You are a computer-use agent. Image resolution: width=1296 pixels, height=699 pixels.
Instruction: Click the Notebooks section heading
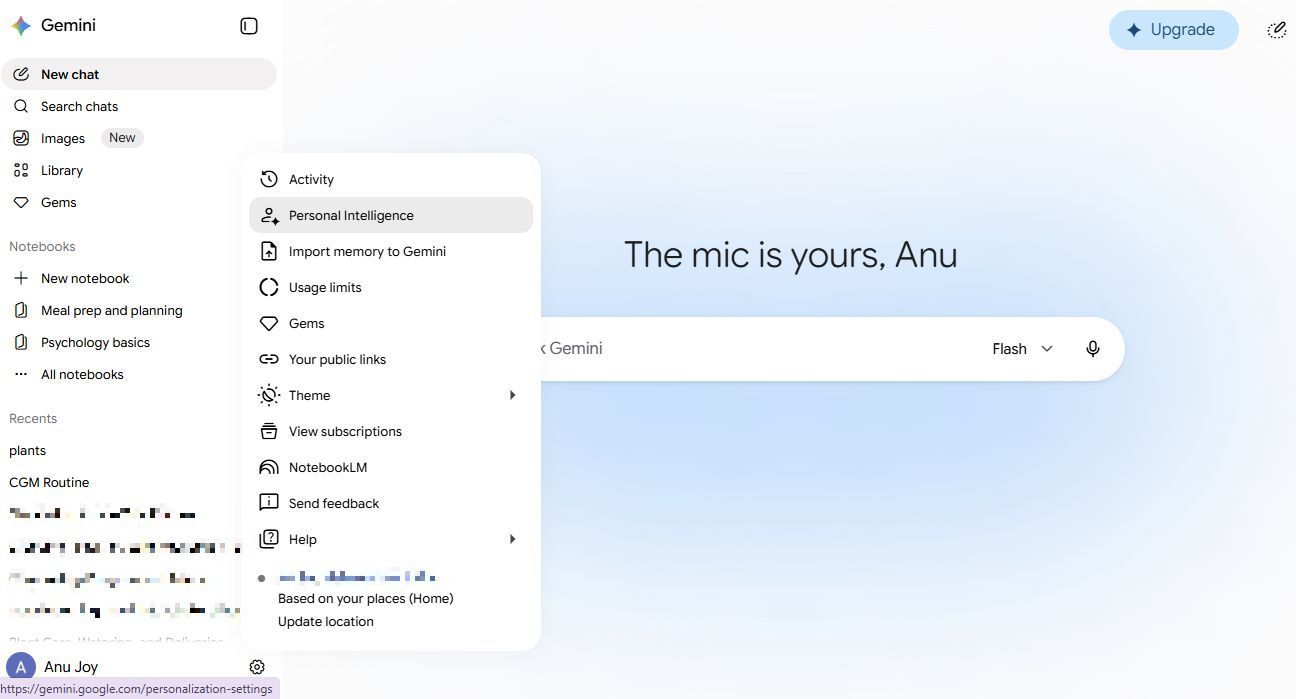[42, 246]
